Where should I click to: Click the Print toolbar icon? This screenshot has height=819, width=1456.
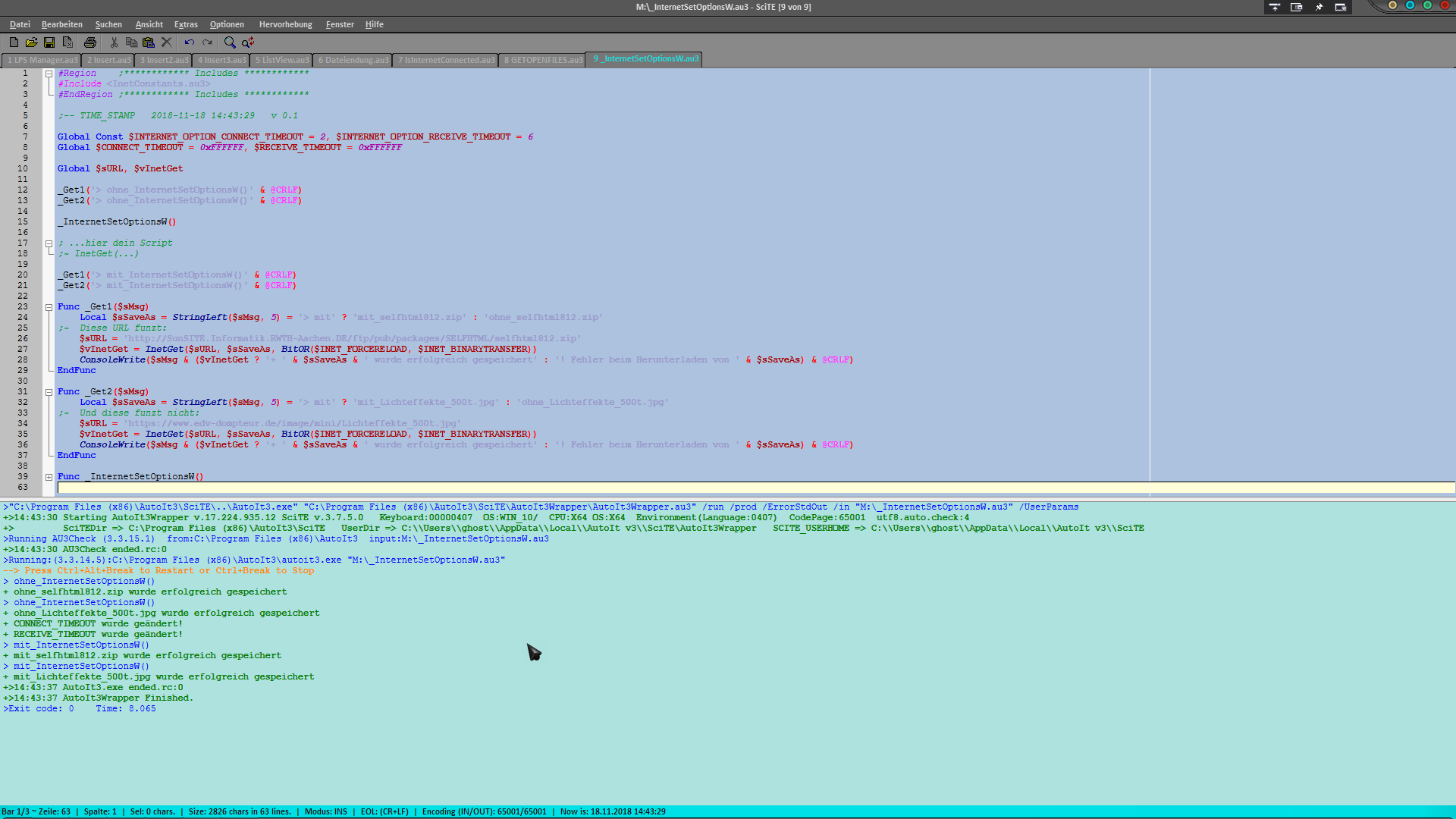[x=90, y=42]
